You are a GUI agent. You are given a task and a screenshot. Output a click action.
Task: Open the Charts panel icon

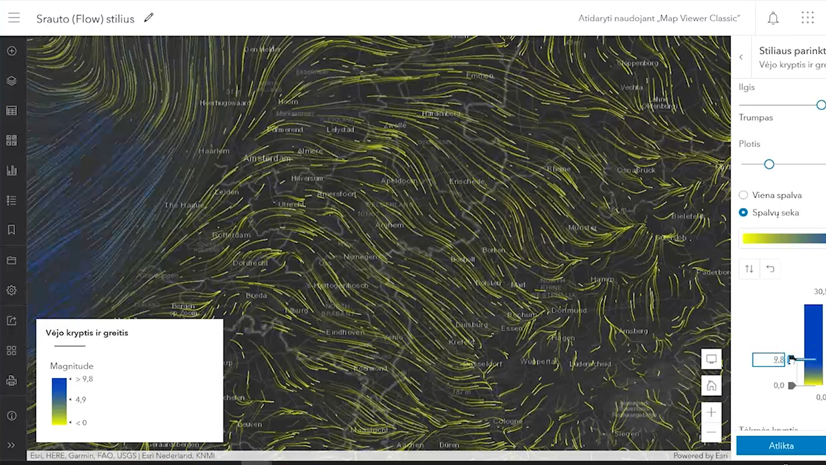(12, 171)
